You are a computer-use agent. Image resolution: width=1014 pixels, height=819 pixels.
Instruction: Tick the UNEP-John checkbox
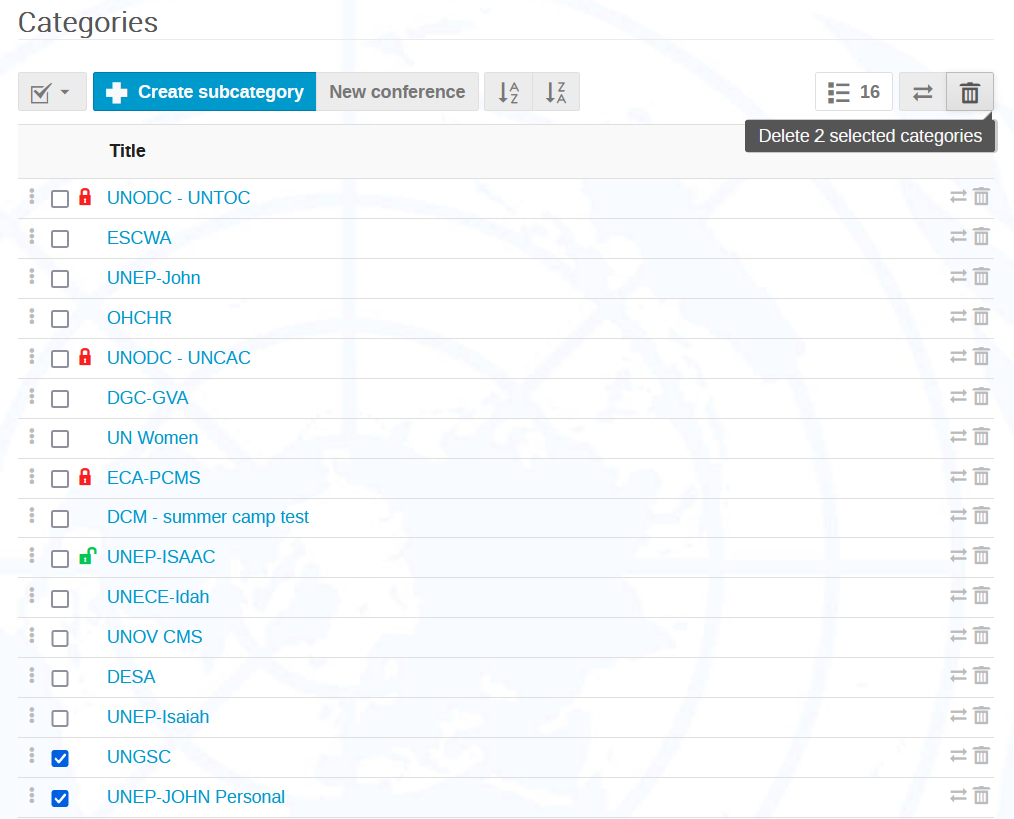[x=60, y=279]
